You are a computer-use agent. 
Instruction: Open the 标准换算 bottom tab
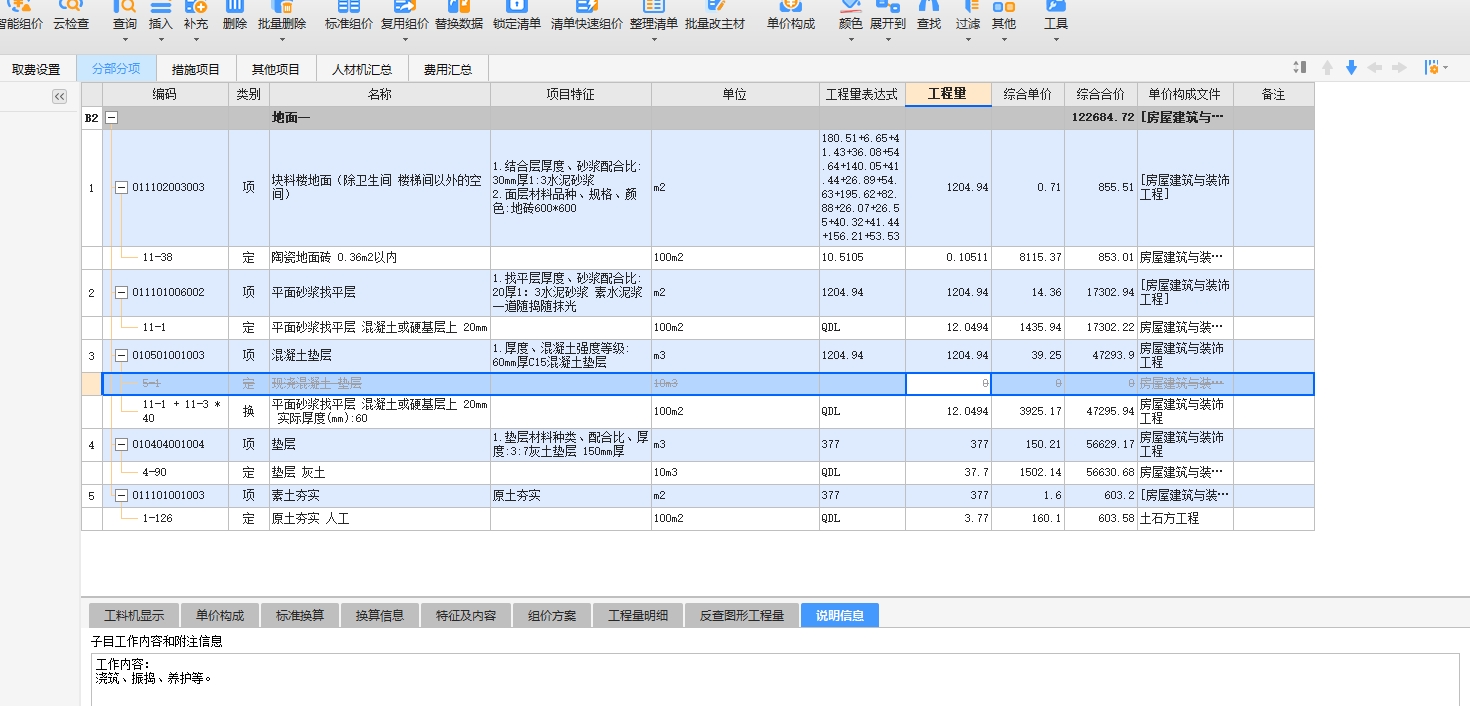pos(300,615)
